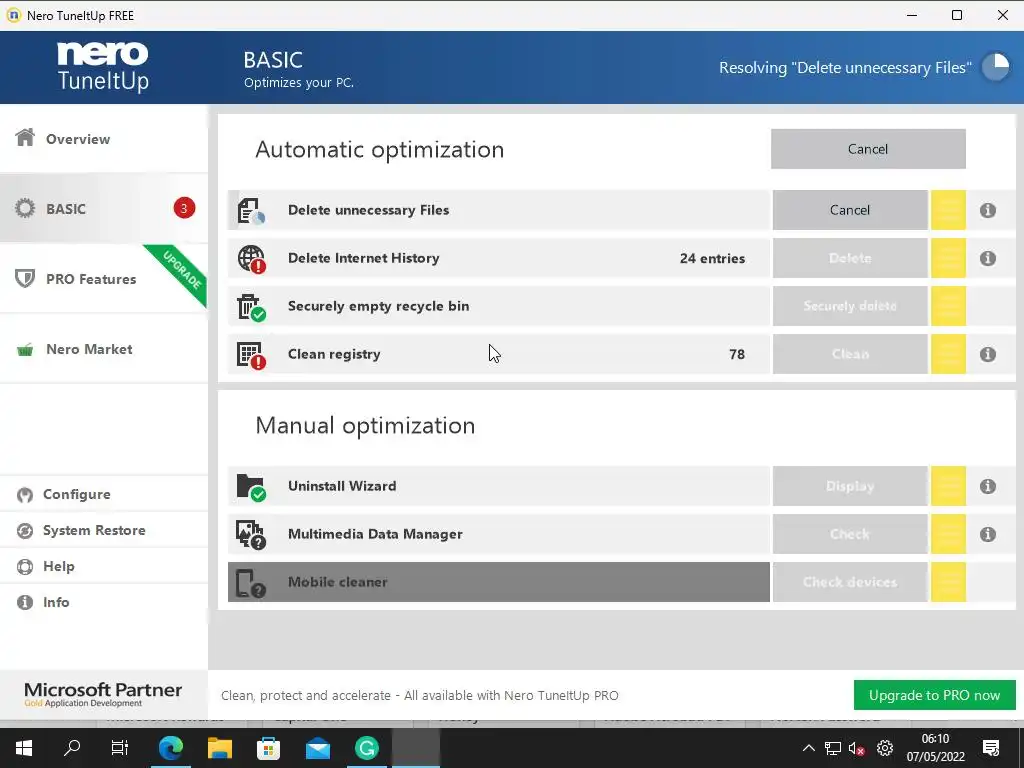Open taskbar search magnifier
This screenshot has width=1024, height=768.
pos(72,748)
